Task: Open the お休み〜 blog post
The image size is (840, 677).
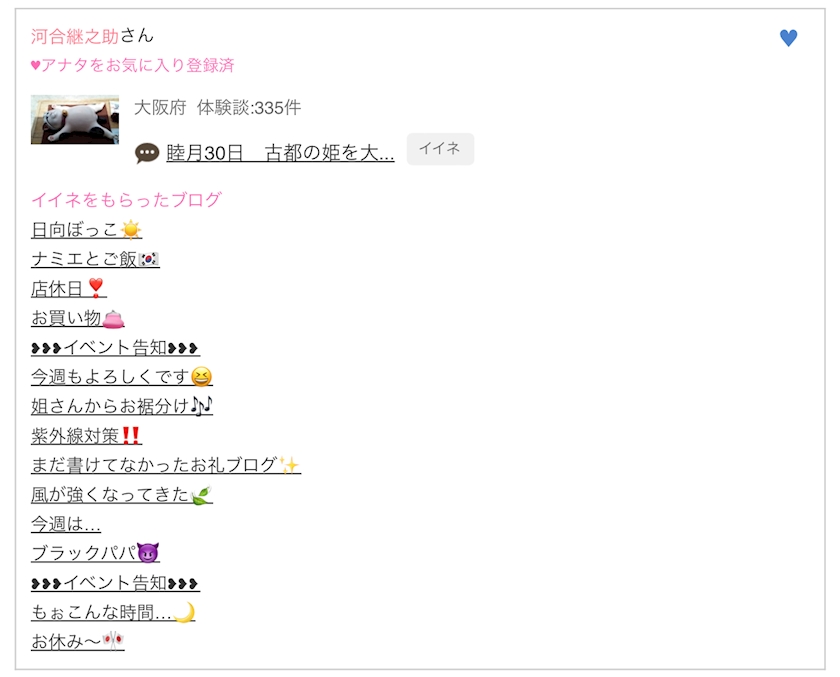Action: coord(78,641)
